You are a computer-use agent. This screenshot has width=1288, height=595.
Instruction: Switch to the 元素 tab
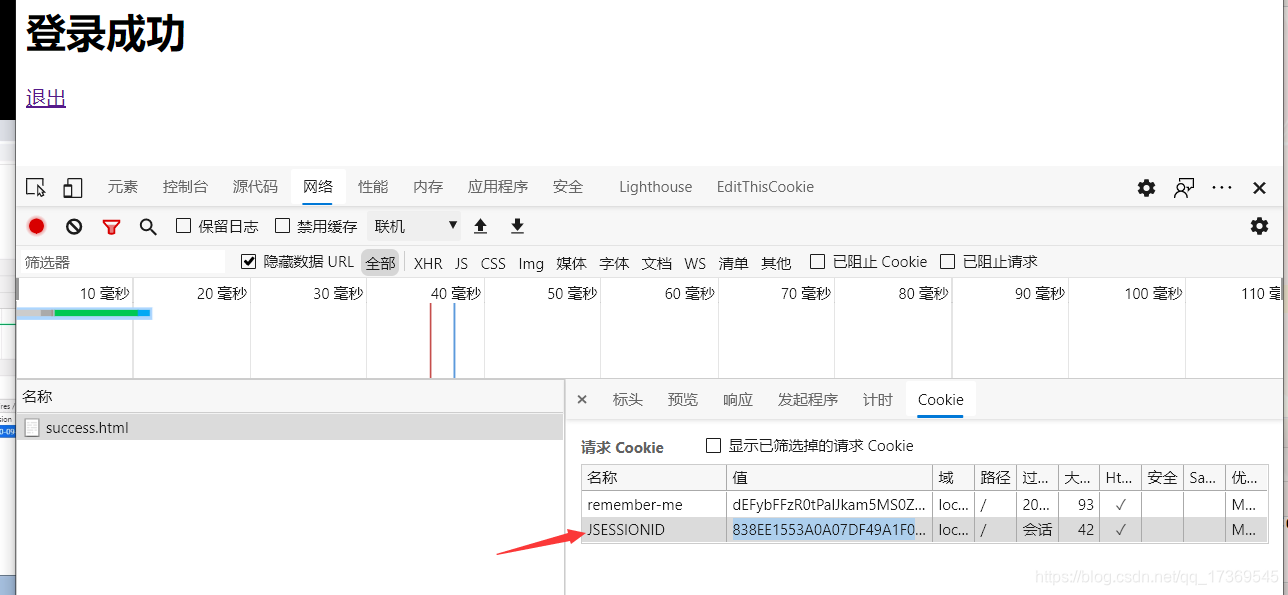tap(123, 187)
